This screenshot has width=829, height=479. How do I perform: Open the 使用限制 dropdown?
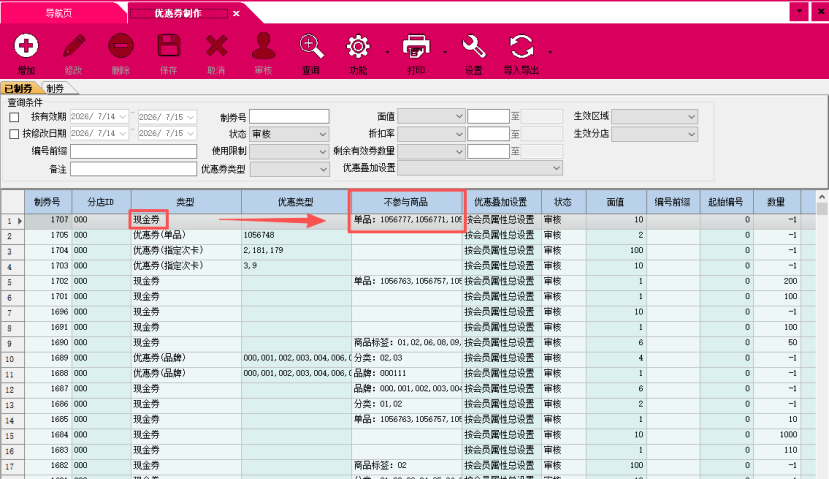click(x=289, y=151)
